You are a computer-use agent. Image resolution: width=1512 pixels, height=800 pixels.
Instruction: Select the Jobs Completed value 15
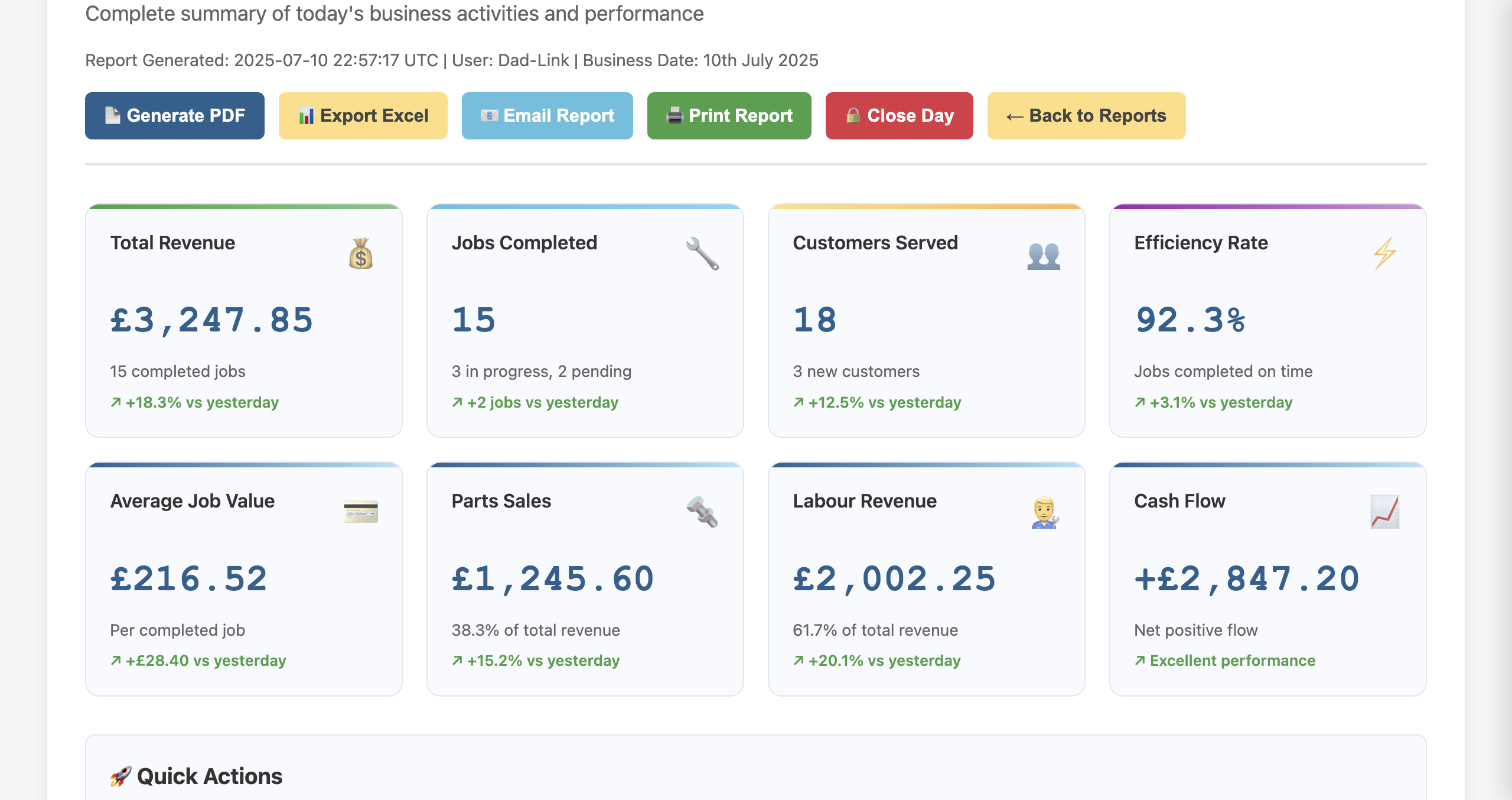(474, 321)
